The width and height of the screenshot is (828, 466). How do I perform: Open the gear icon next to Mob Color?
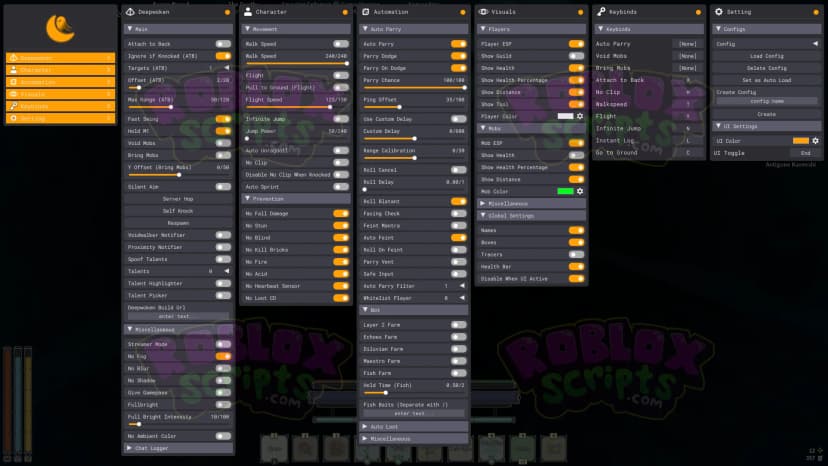click(x=580, y=191)
